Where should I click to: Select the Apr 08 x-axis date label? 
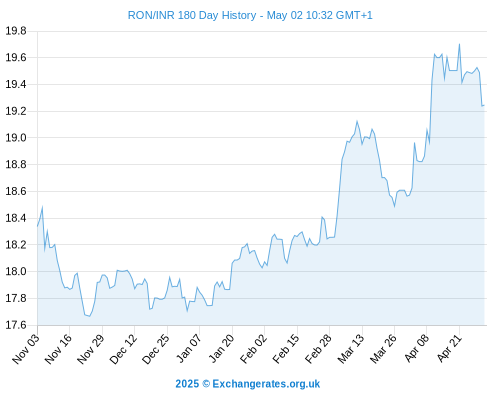pos(416,348)
